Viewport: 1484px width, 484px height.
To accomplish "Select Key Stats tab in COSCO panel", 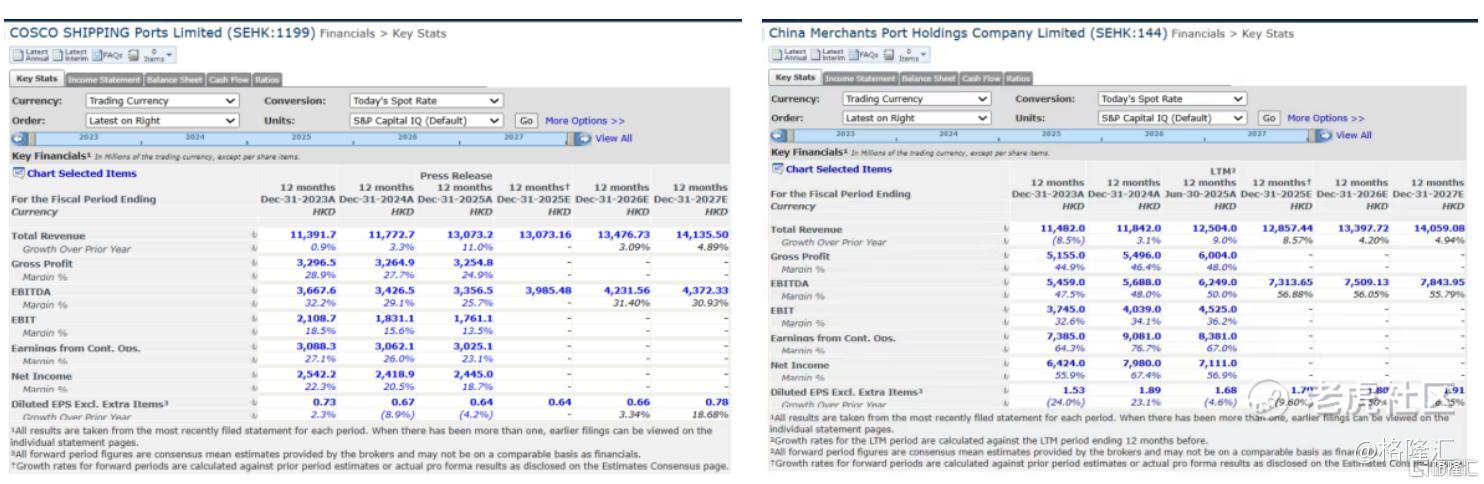I will click(x=37, y=79).
